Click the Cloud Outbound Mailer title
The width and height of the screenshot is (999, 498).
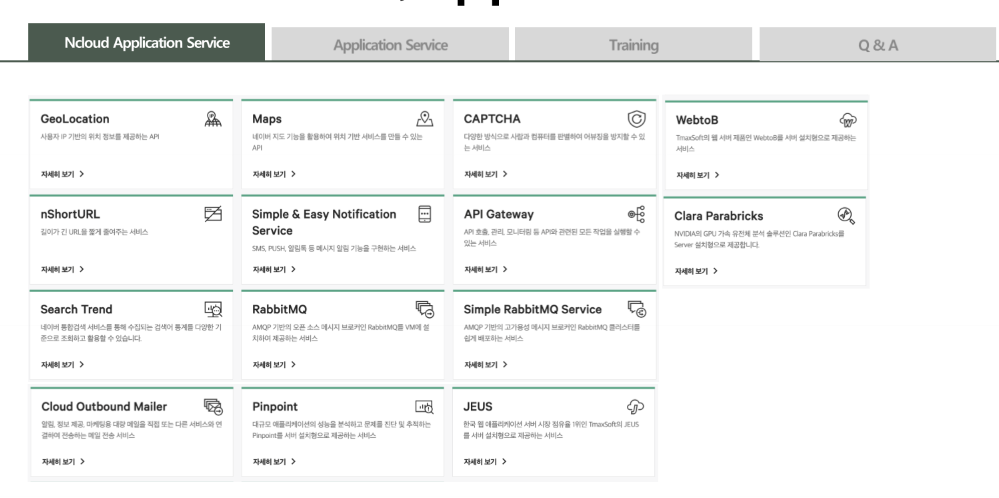click(x=104, y=407)
